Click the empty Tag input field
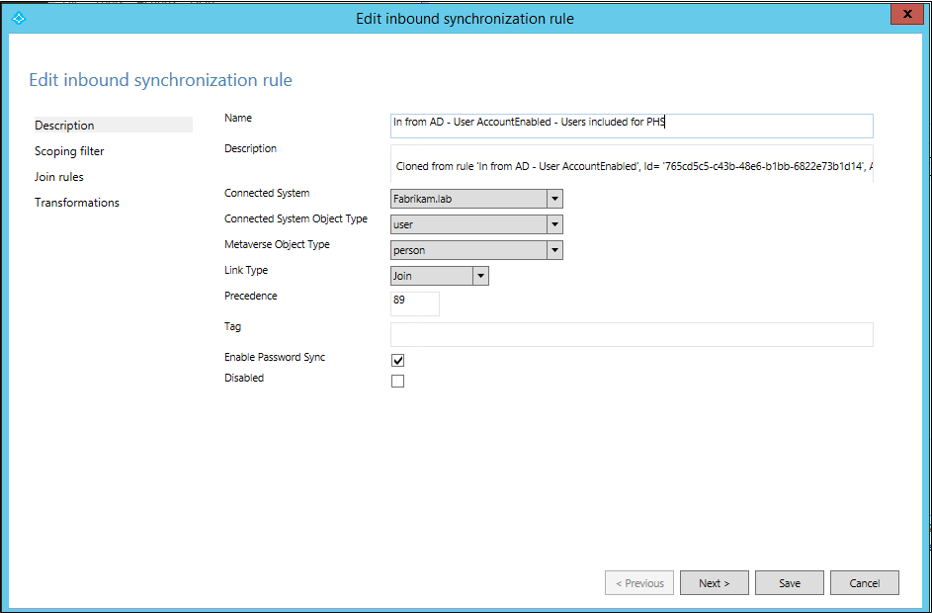The width and height of the screenshot is (932, 613). pyautogui.click(x=631, y=334)
